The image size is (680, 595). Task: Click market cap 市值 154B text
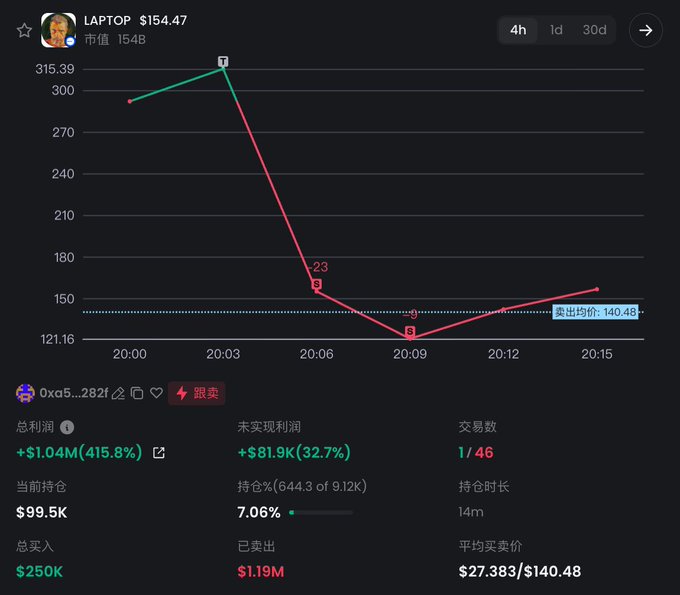click(x=115, y=39)
